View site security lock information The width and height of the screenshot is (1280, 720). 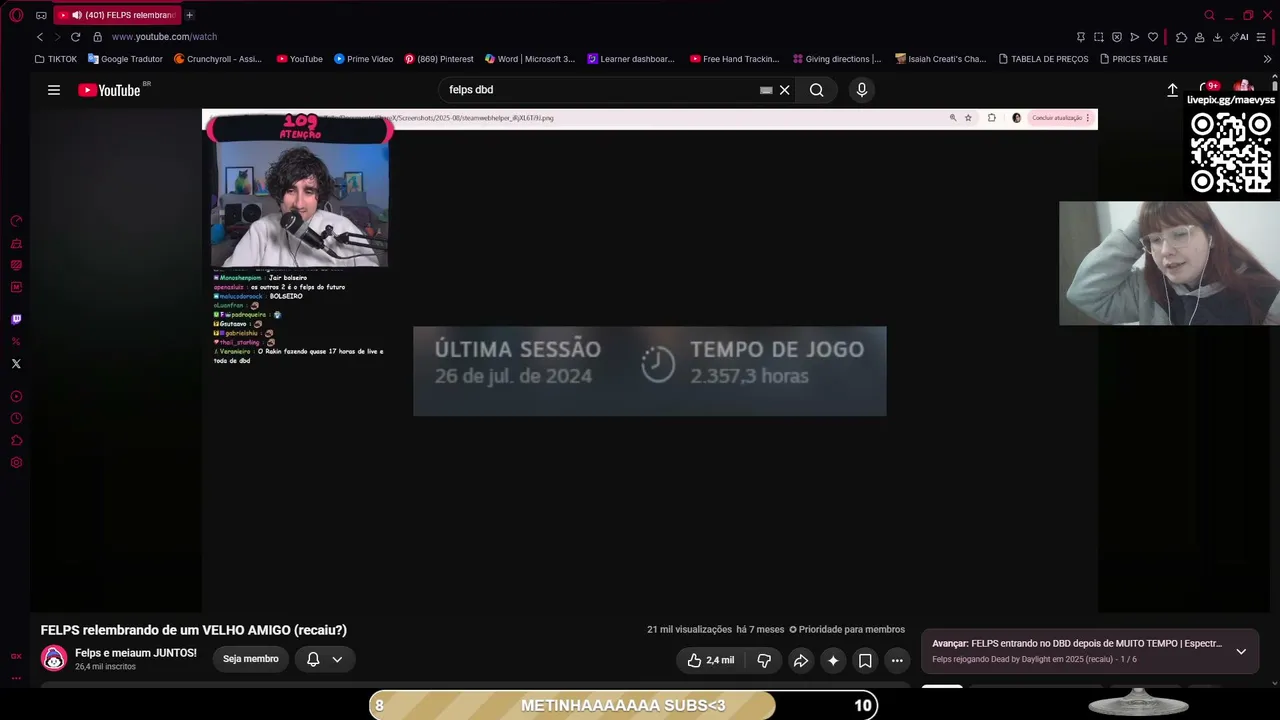[97, 37]
